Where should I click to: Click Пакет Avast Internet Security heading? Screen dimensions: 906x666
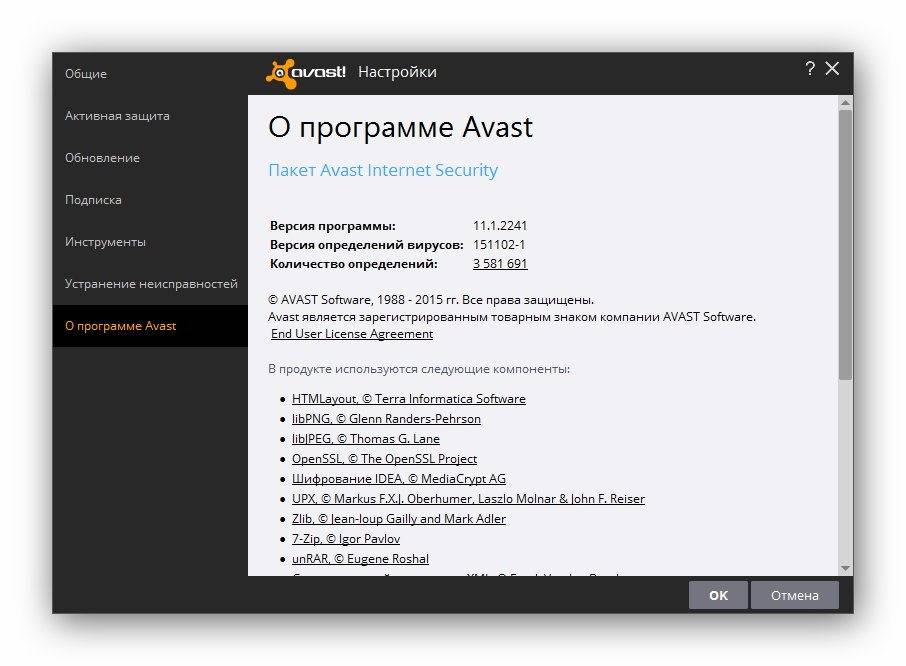pos(383,170)
